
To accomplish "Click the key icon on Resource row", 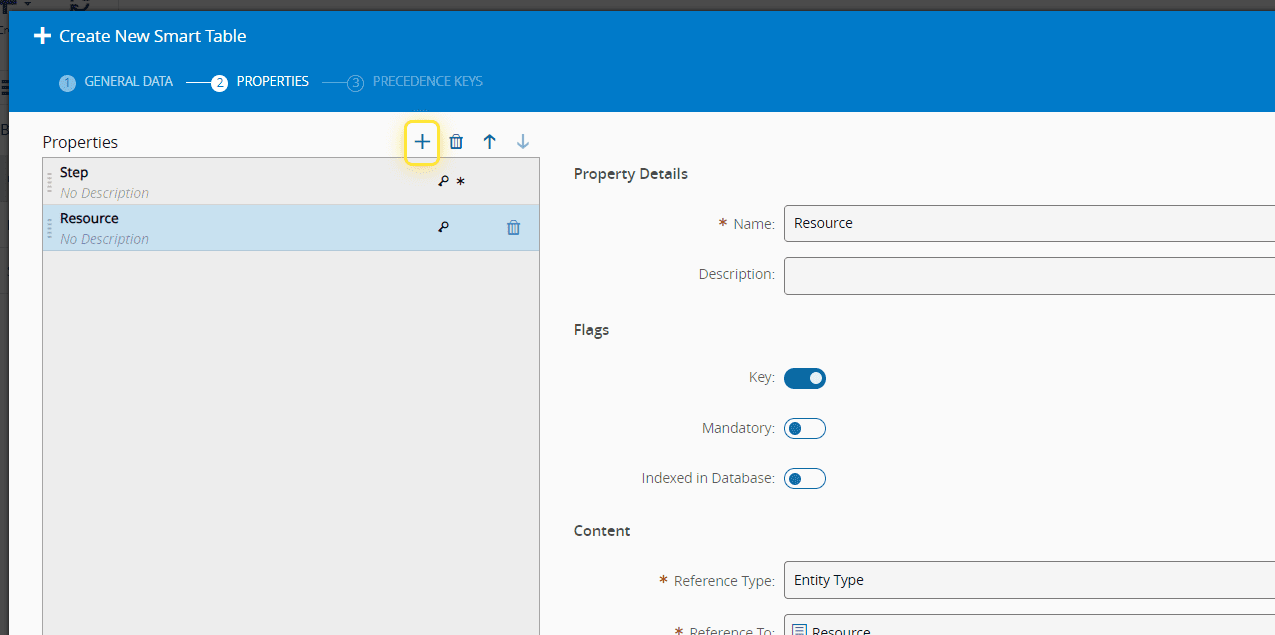I will coord(443,228).
